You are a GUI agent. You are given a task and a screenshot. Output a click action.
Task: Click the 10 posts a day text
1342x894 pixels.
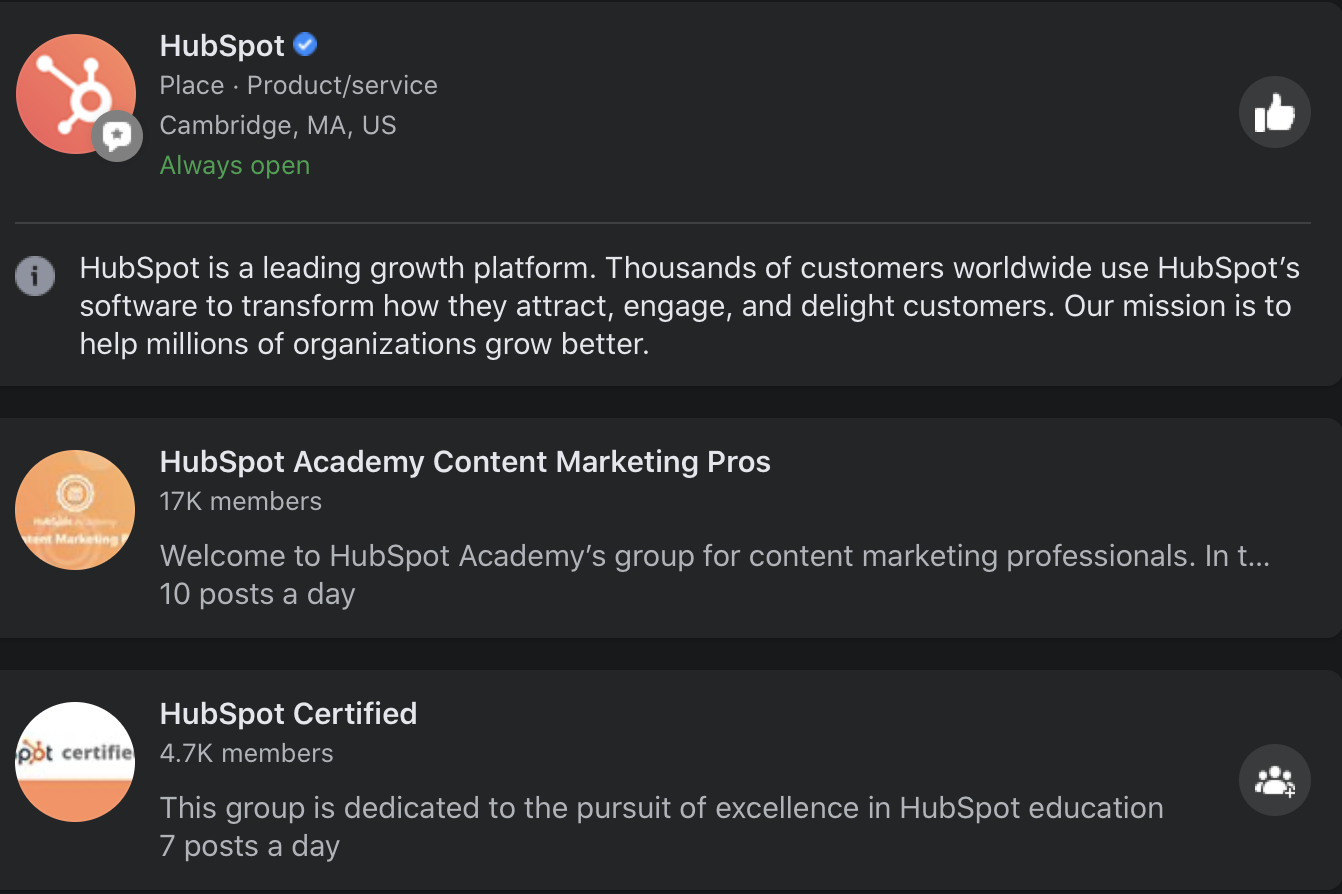coord(258,595)
